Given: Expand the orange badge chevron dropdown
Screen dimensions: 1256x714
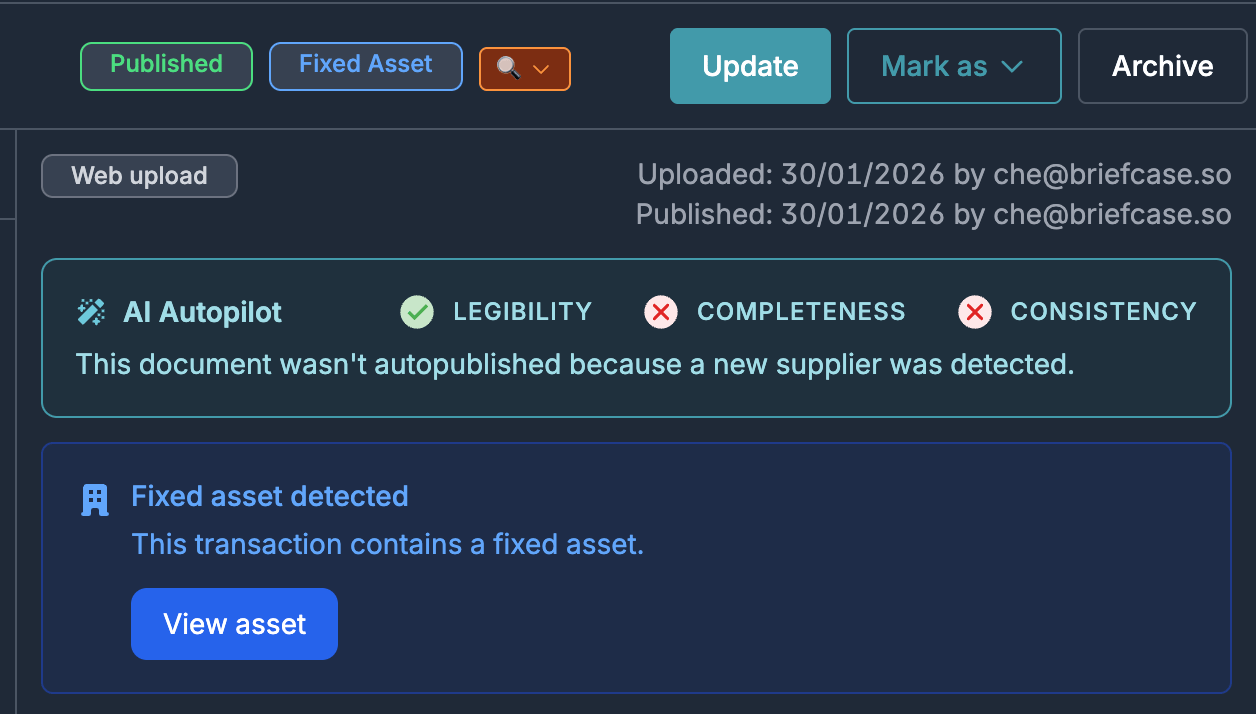Looking at the screenshot, I should tap(541, 69).
